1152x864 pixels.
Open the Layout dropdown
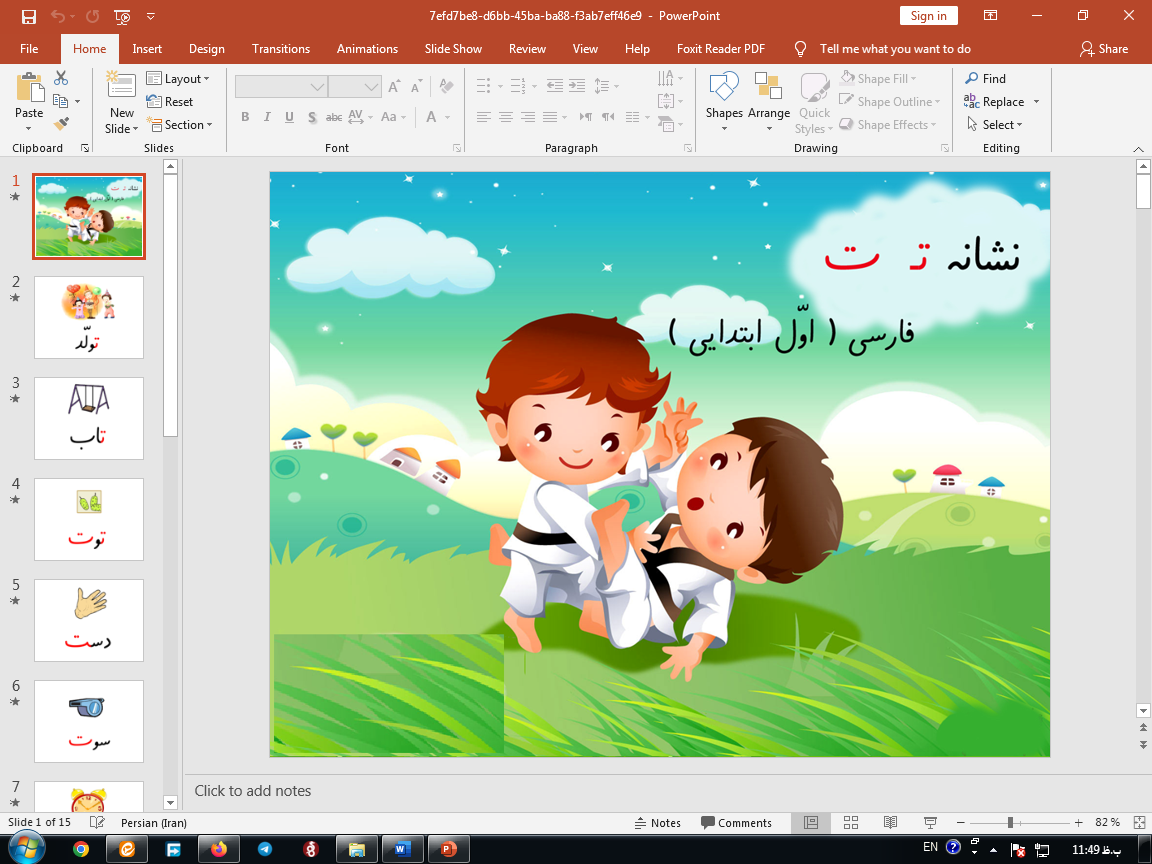pos(180,78)
